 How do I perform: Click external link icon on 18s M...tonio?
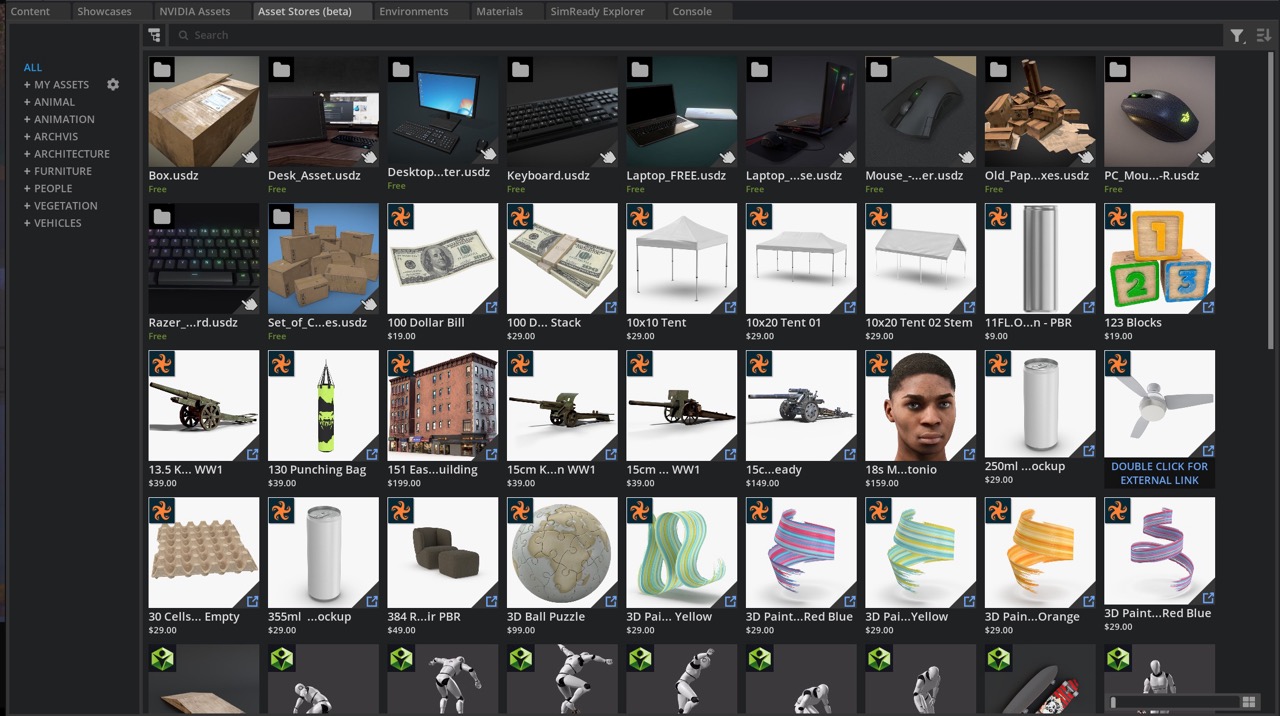click(969, 454)
